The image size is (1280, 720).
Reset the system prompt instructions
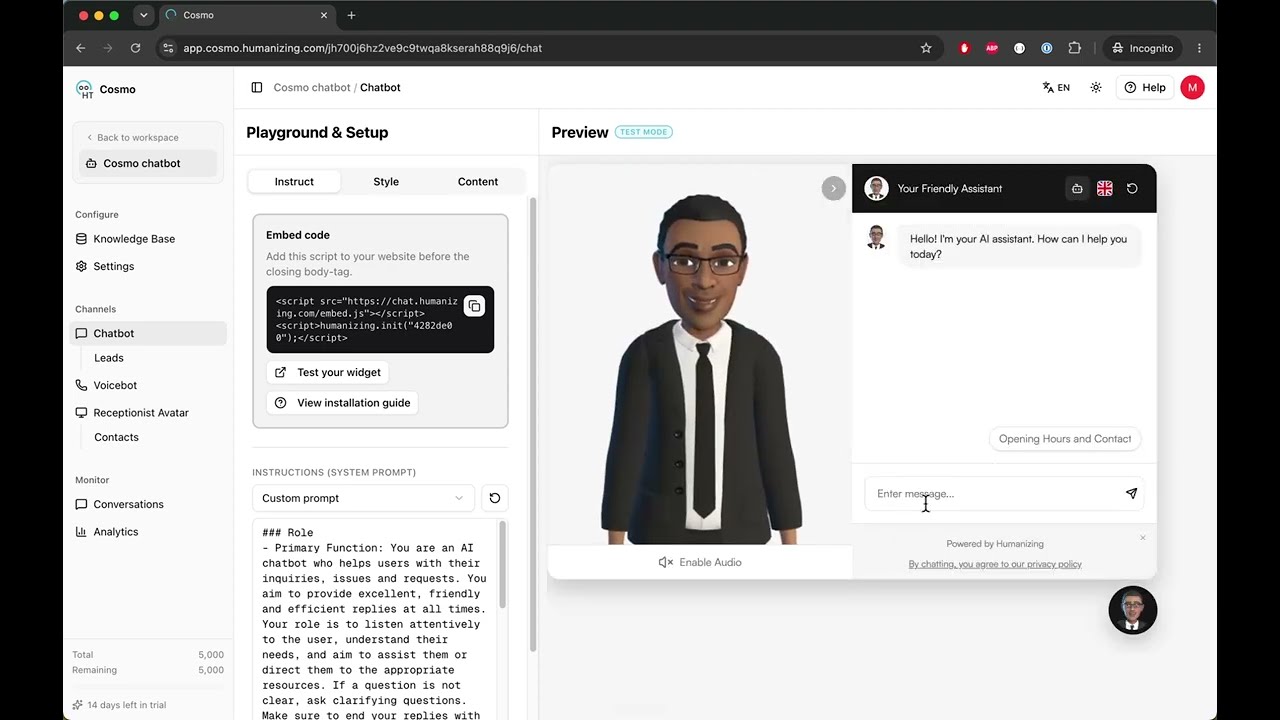tap(494, 498)
